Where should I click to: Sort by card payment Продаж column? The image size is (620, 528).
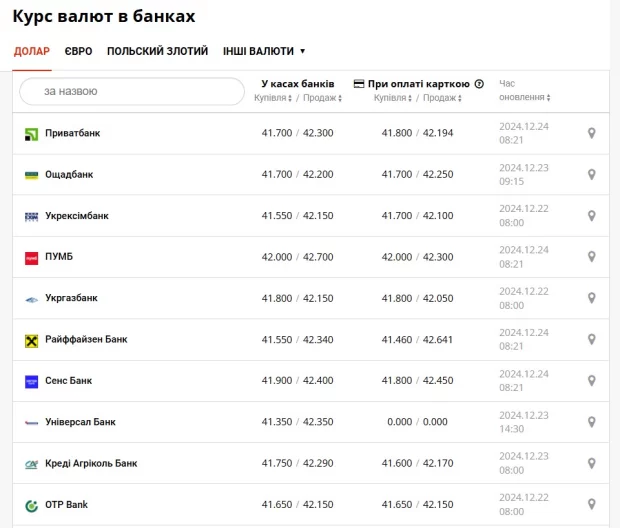click(x=440, y=98)
